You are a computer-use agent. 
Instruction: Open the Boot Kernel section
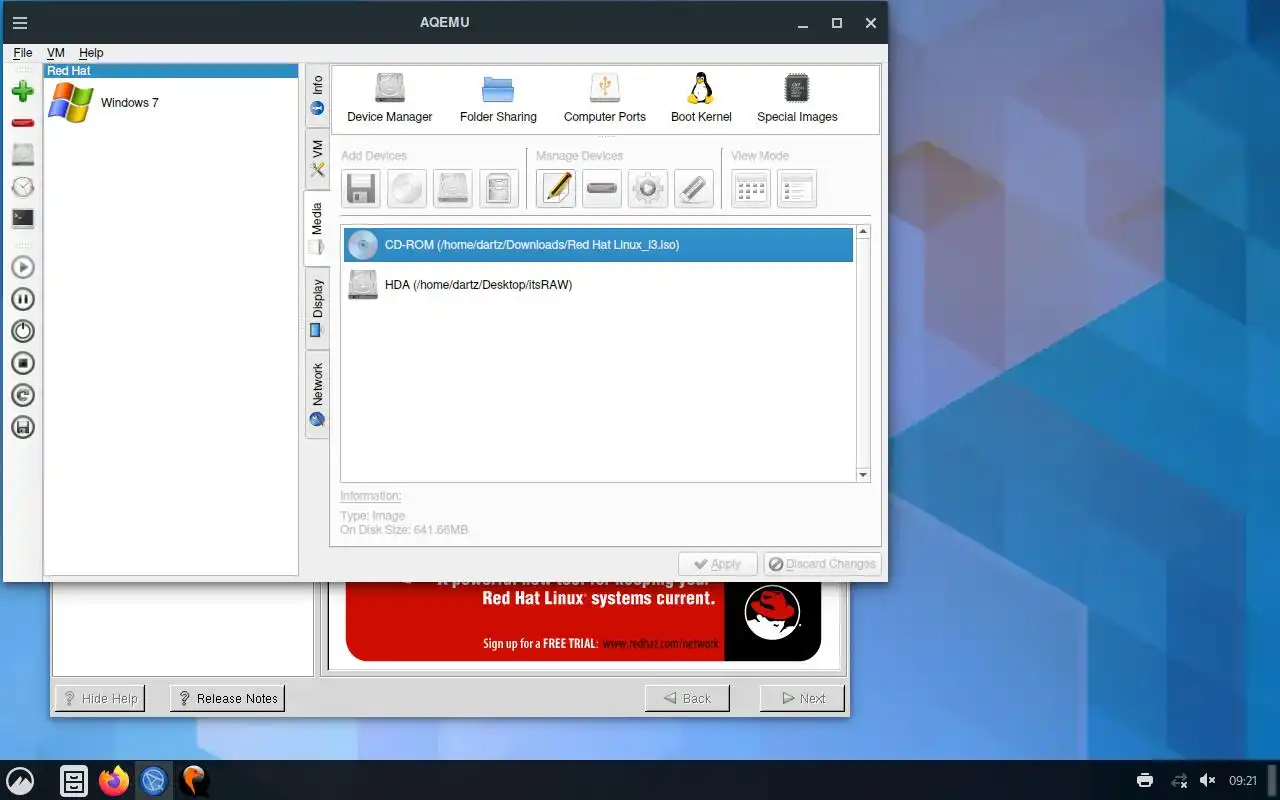coord(701,98)
